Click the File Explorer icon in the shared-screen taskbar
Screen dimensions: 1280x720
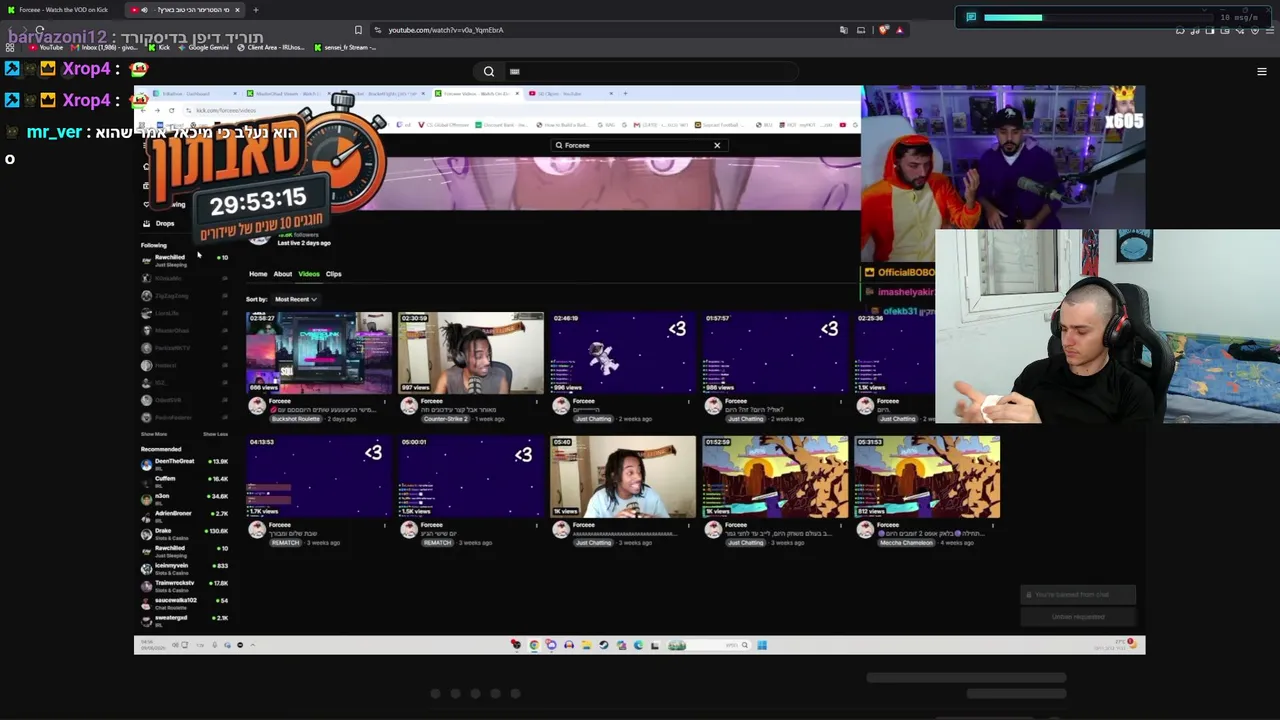pyautogui.click(x=586, y=645)
